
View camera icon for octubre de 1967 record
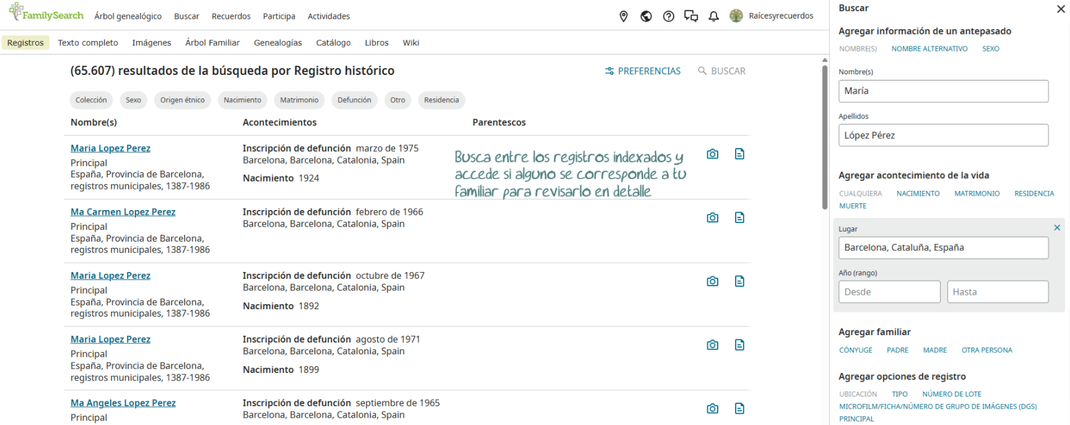[712, 281]
